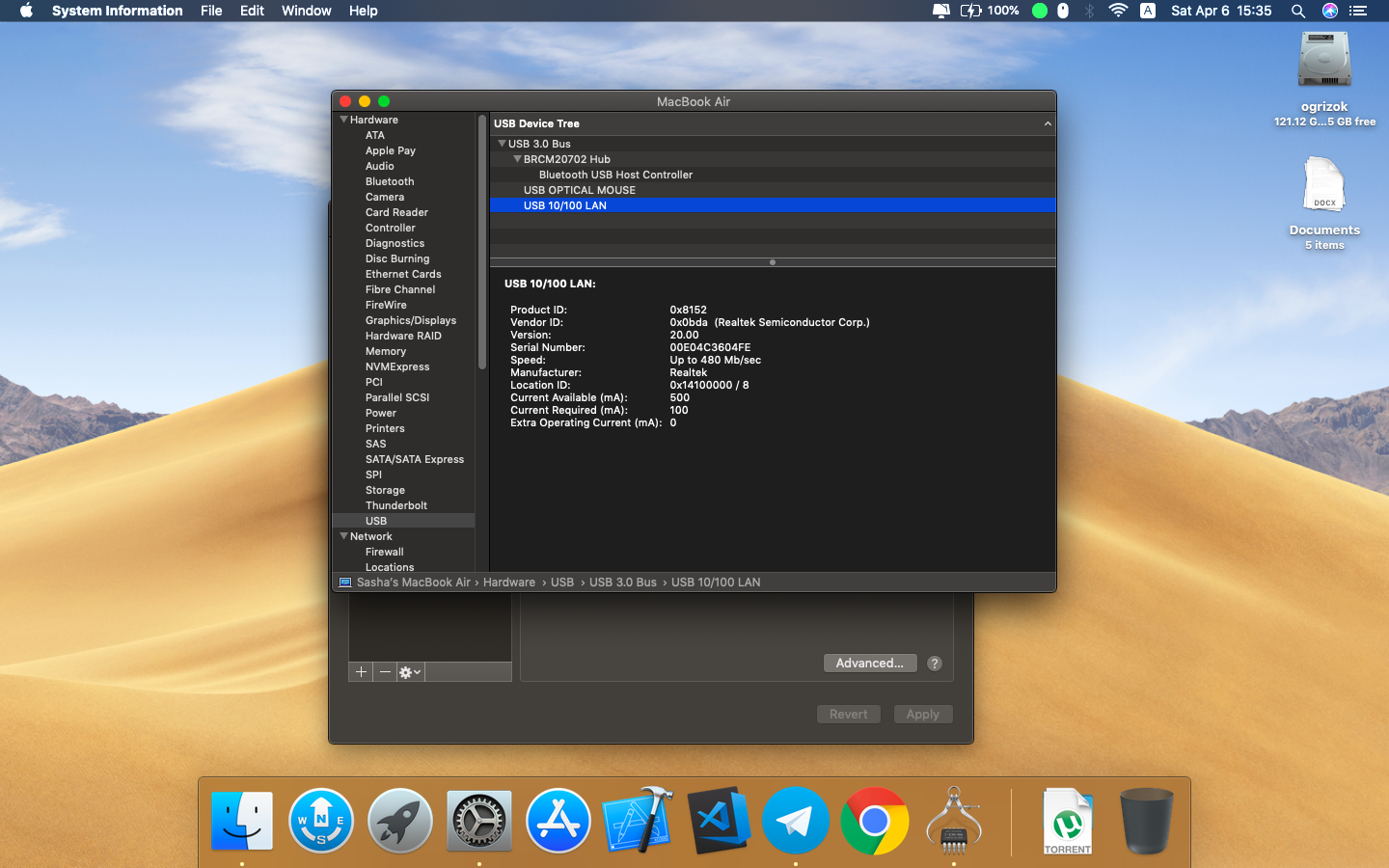Select NVMExpress in sidebar
The height and width of the screenshot is (868, 1389).
(x=397, y=366)
